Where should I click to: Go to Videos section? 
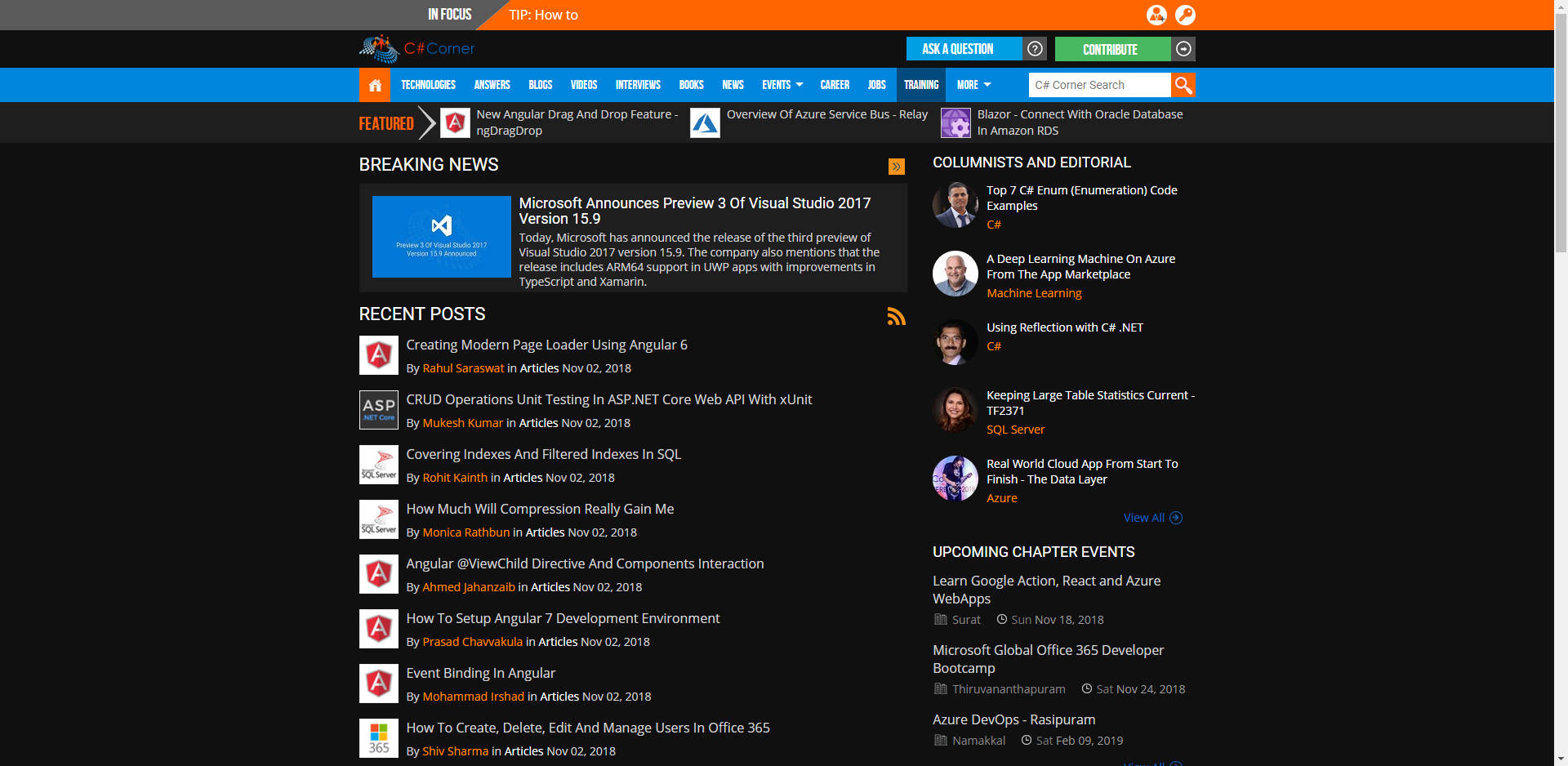click(583, 85)
